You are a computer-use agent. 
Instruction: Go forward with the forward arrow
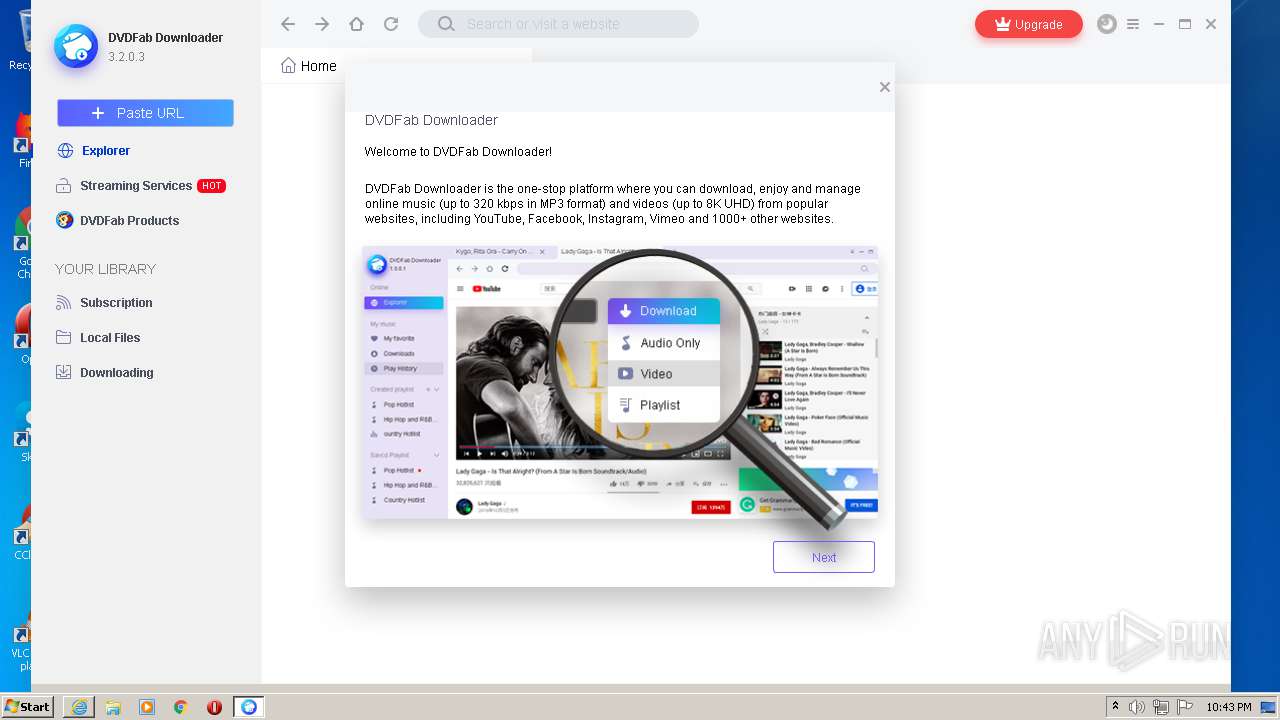322,24
